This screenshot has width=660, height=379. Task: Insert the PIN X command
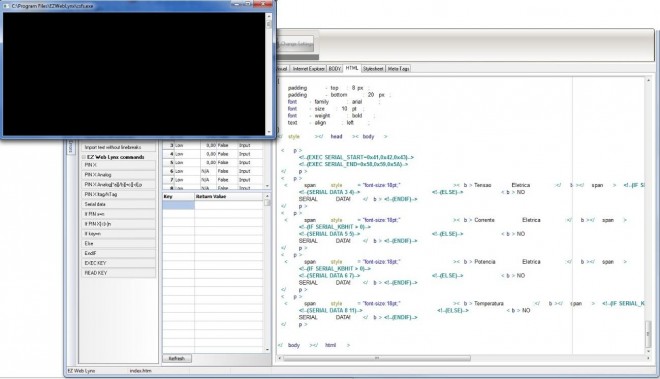click(118, 165)
